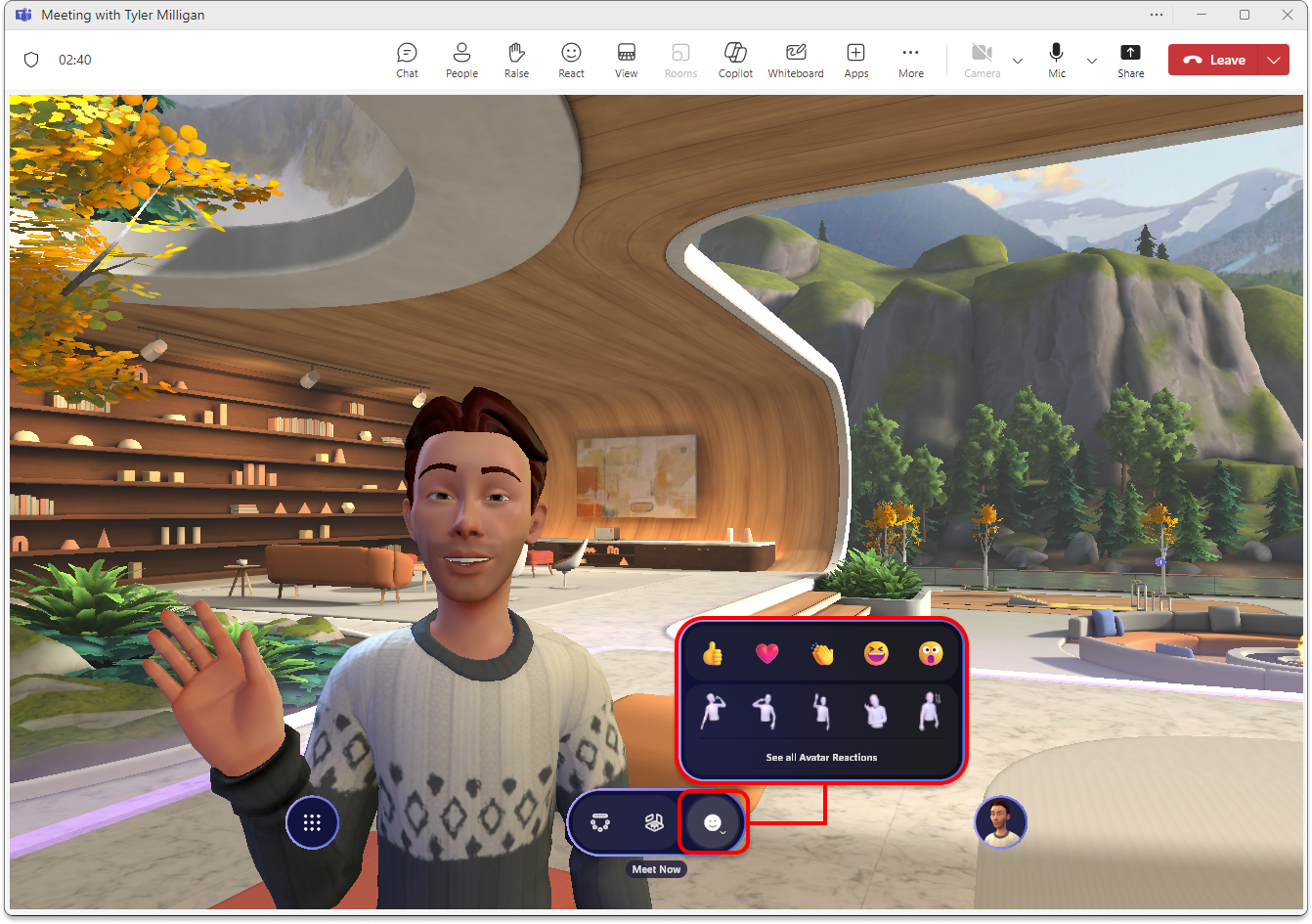Open See all Avatar Reactions

click(821, 757)
